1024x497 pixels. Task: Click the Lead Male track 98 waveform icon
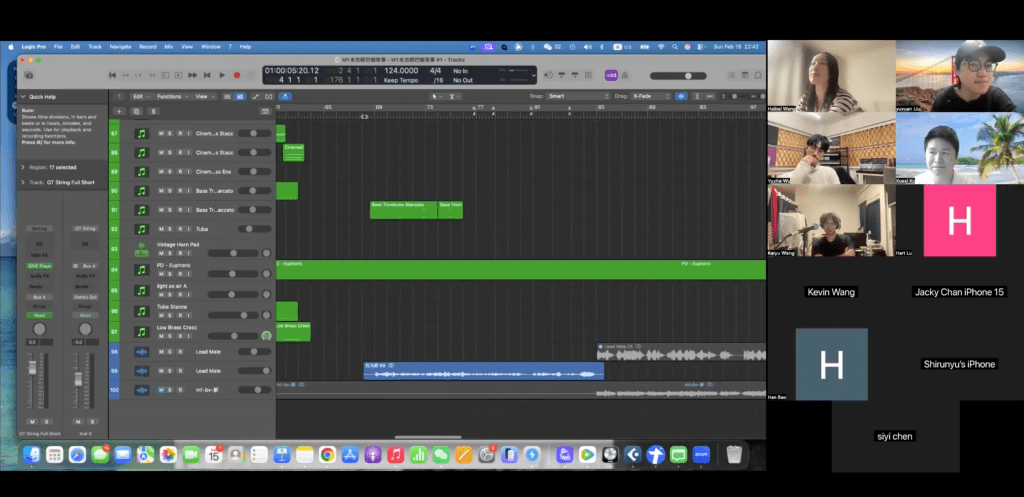141,351
